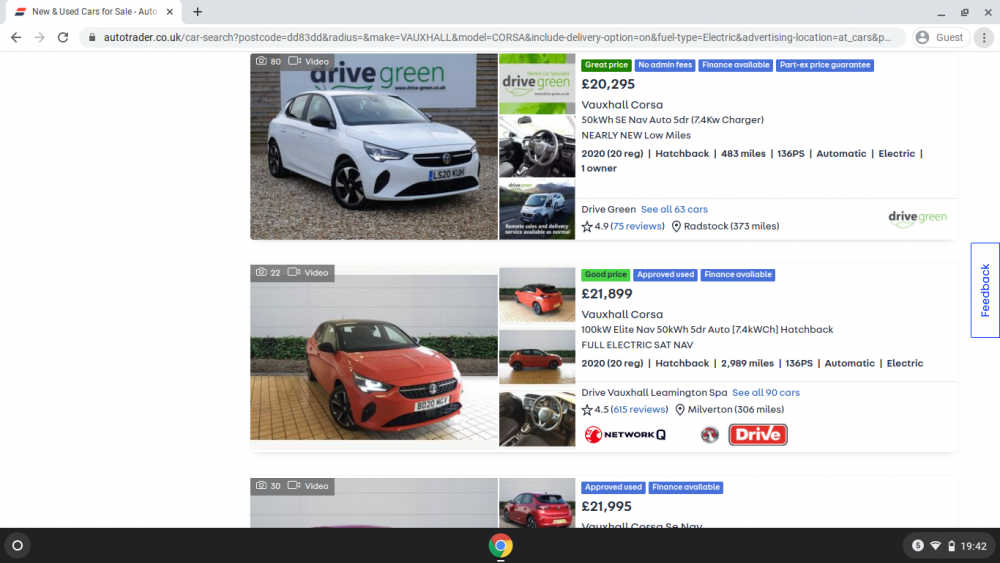Click the No admin fees badge
The width and height of the screenshot is (1000, 563).
click(665, 65)
